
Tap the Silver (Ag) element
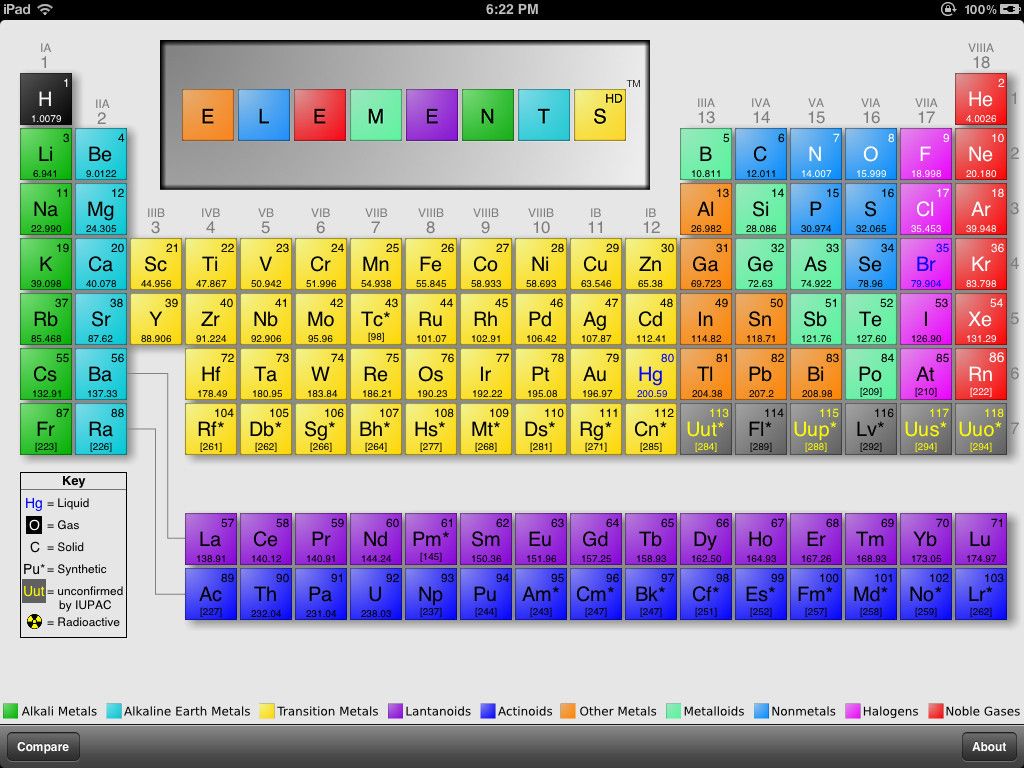point(596,319)
